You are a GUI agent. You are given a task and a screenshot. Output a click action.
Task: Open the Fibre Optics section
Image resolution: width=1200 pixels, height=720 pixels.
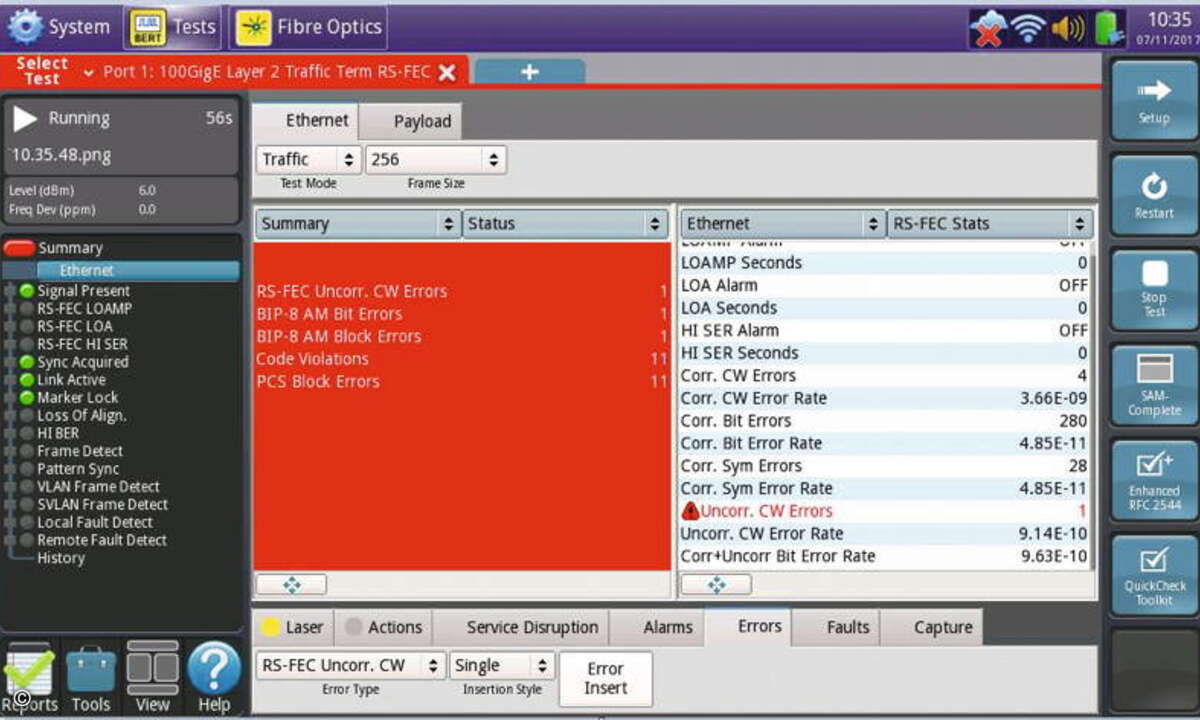coord(308,27)
